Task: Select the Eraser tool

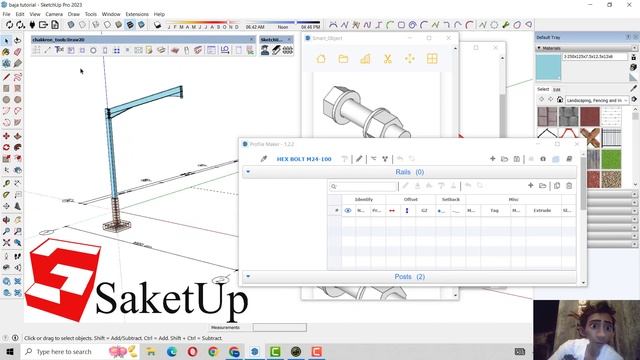Action: coord(18,52)
